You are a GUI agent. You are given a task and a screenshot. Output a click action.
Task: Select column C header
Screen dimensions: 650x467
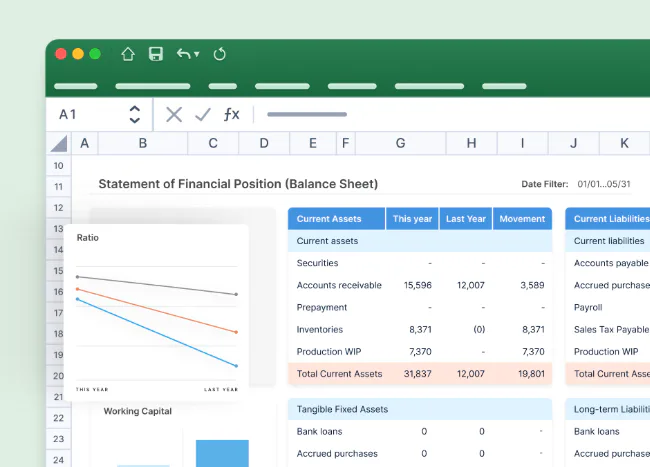(x=213, y=143)
